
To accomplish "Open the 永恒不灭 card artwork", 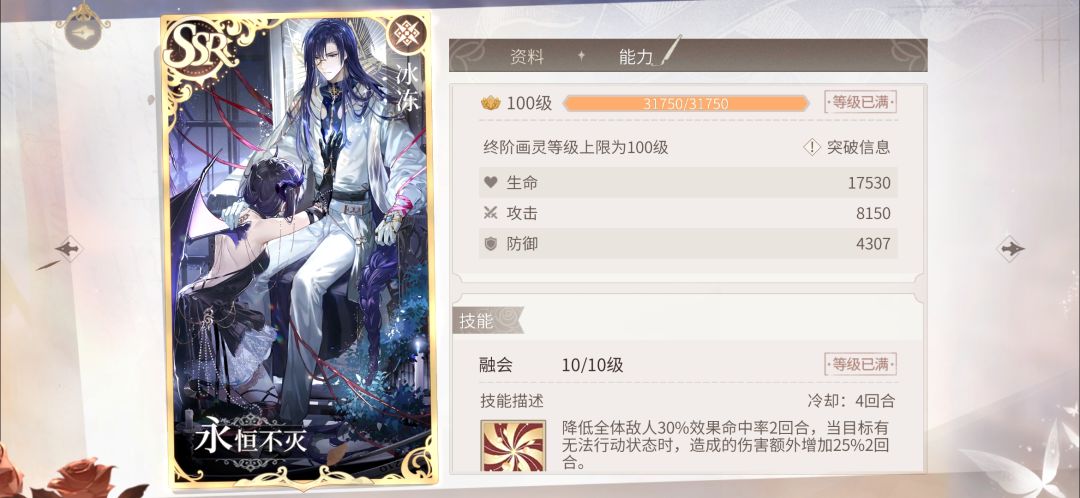I will point(298,249).
